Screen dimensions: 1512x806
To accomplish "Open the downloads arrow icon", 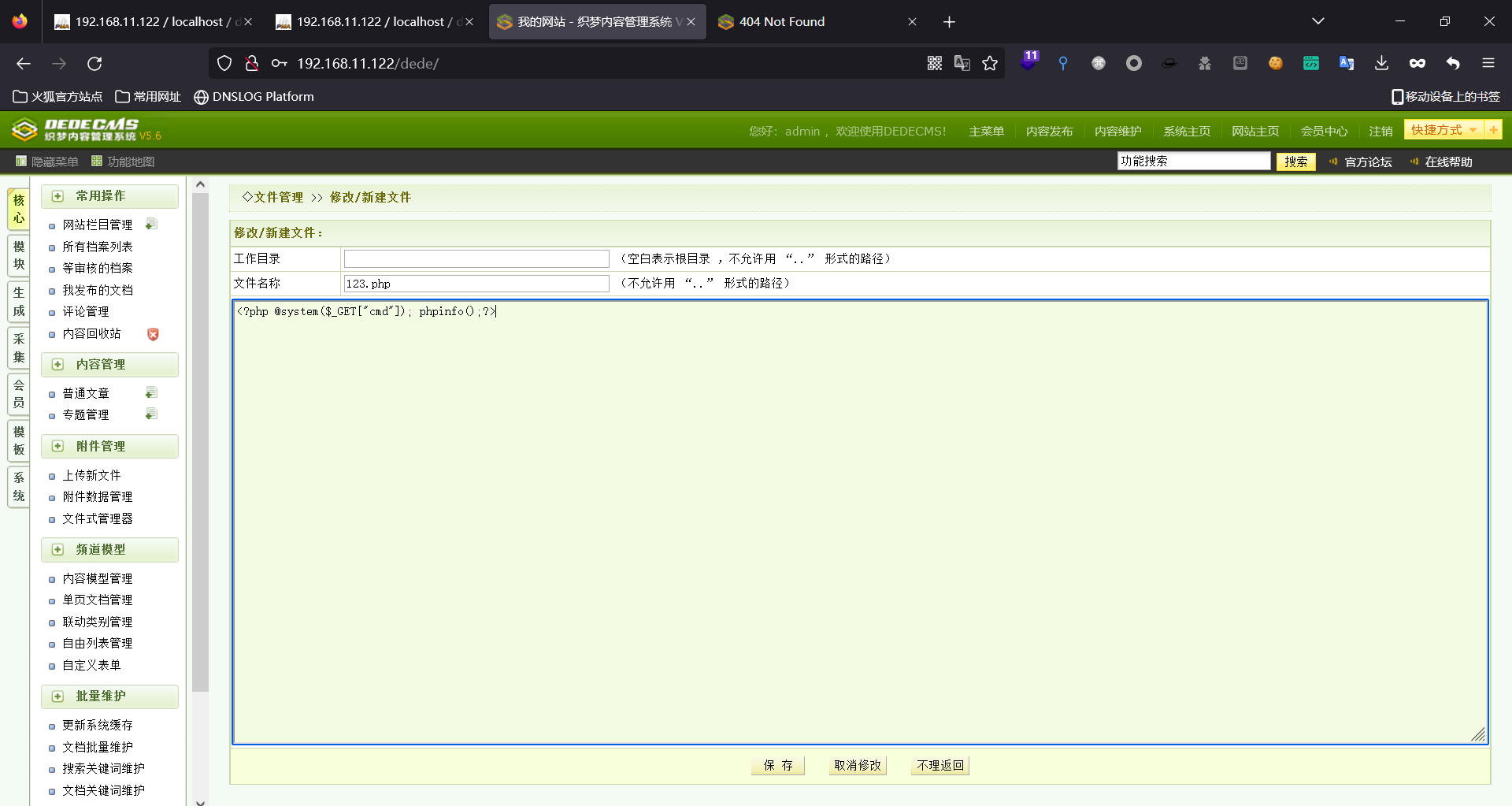I will (1381, 64).
